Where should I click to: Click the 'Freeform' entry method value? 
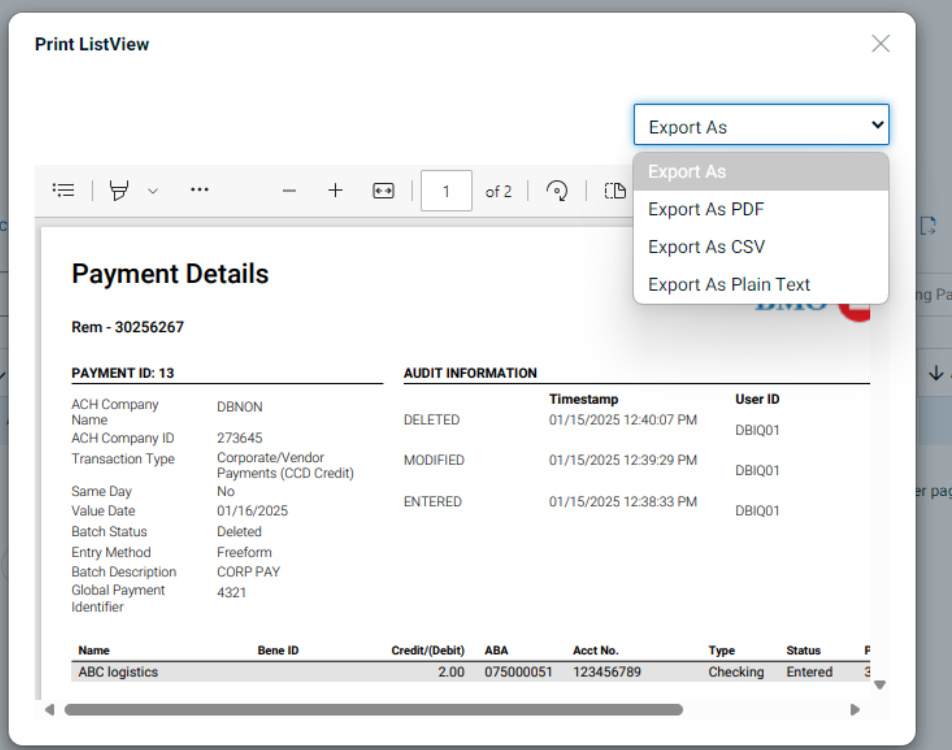[x=244, y=552]
